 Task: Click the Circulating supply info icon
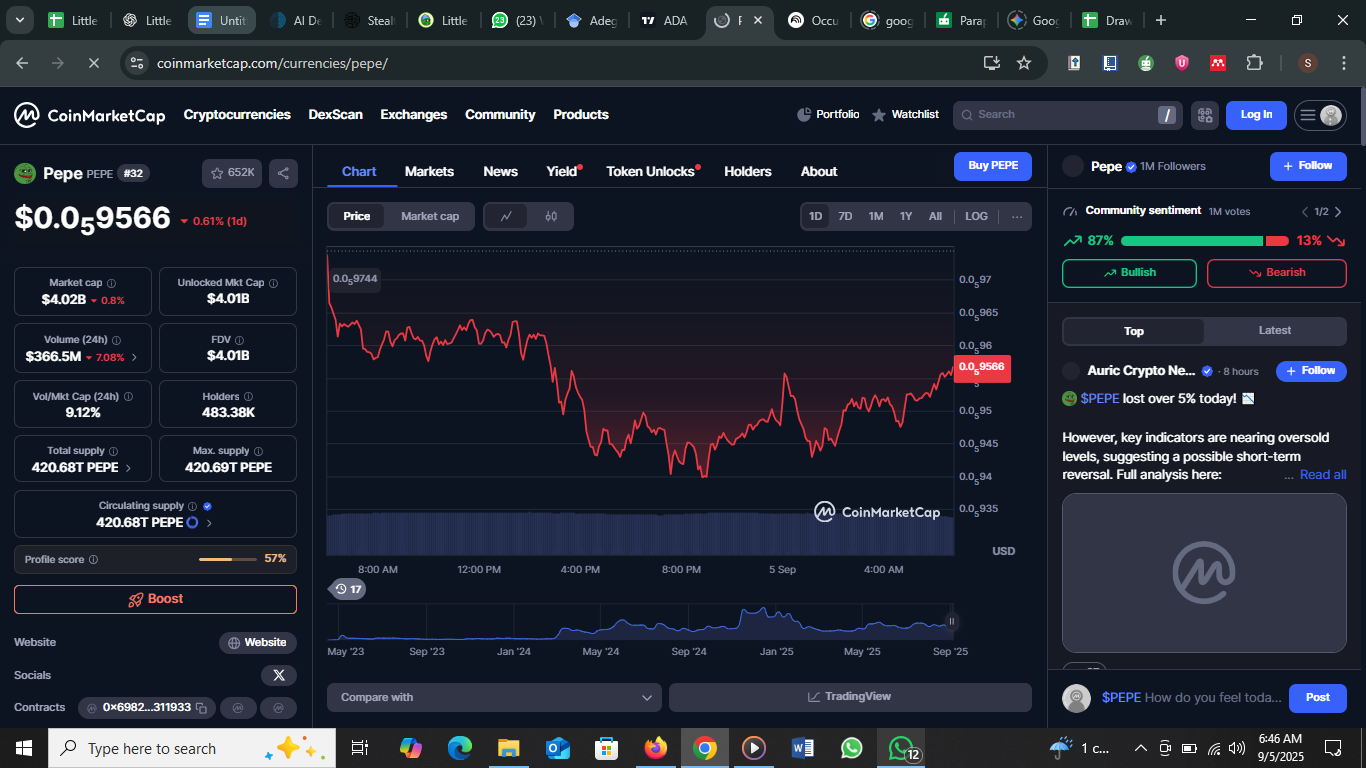pos(192,506)
